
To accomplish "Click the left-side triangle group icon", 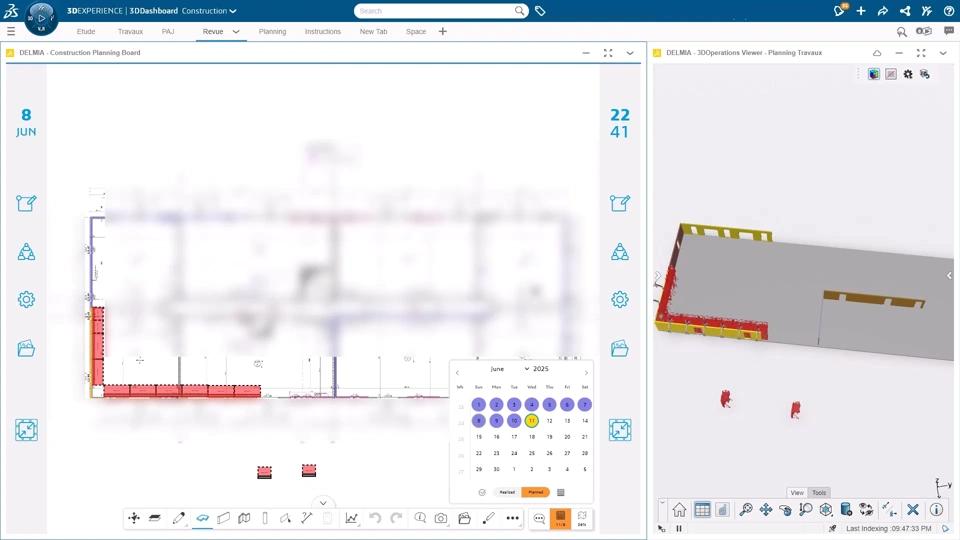I will click(26, 252).
